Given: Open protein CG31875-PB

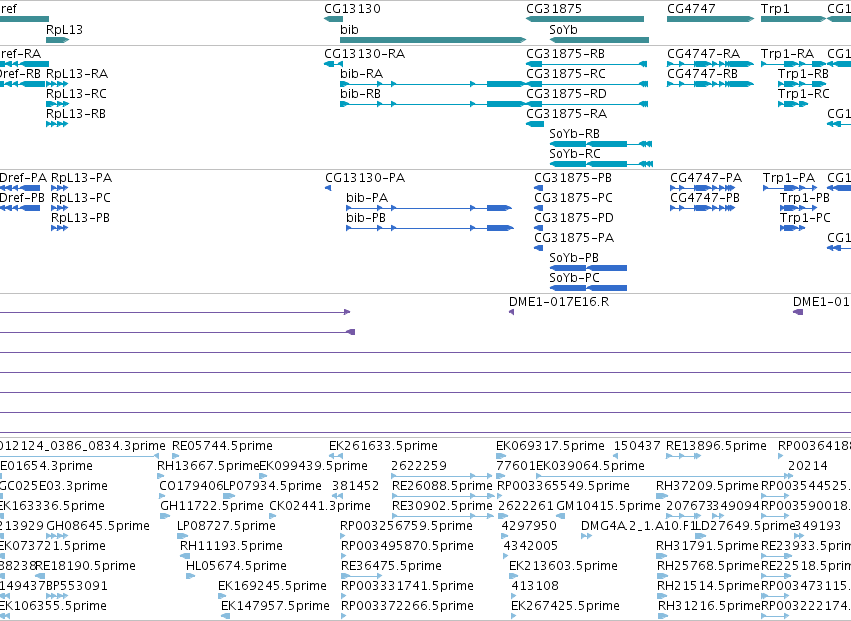Looking at the screenshot, I should click(x=573, y=178).
